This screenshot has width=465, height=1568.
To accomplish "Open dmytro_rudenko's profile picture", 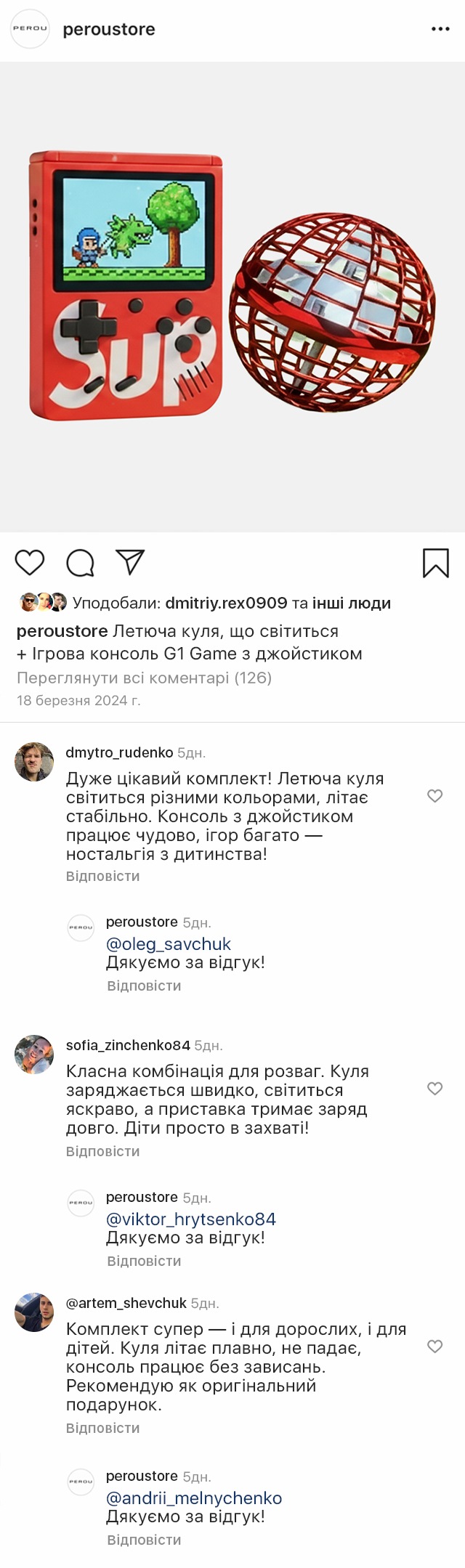I will (34, 762).
